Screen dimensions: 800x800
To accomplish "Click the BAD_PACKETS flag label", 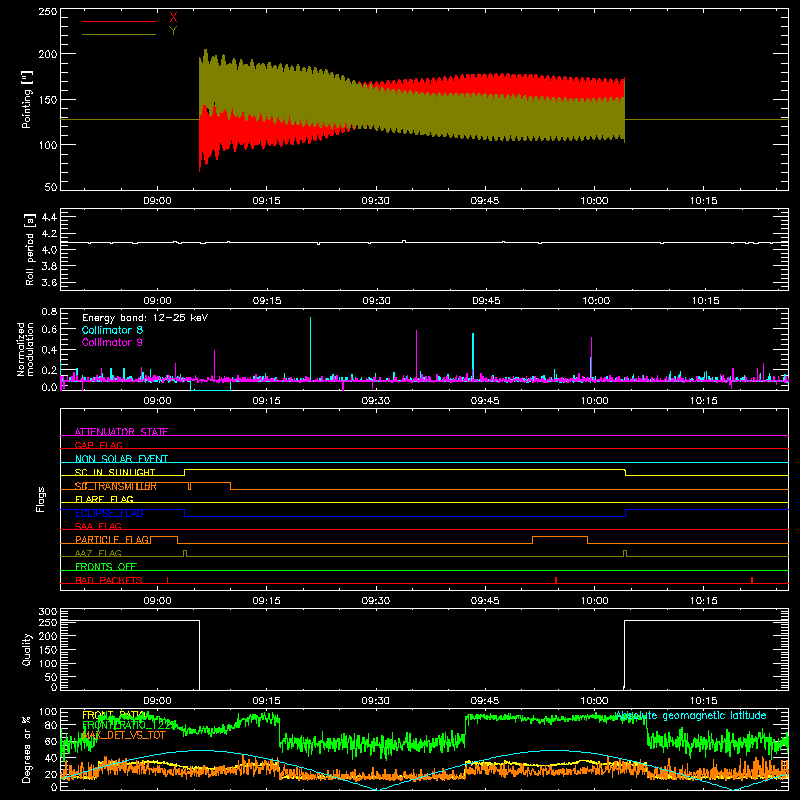I will pos(109,580).
